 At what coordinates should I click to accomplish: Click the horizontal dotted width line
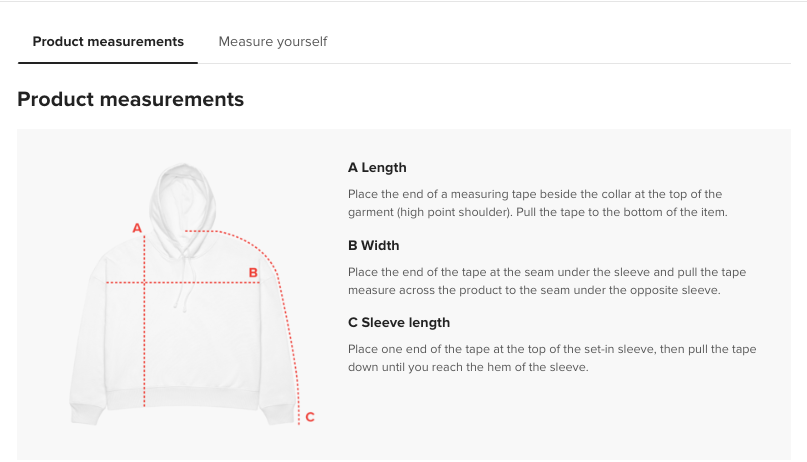click(200, 282)
